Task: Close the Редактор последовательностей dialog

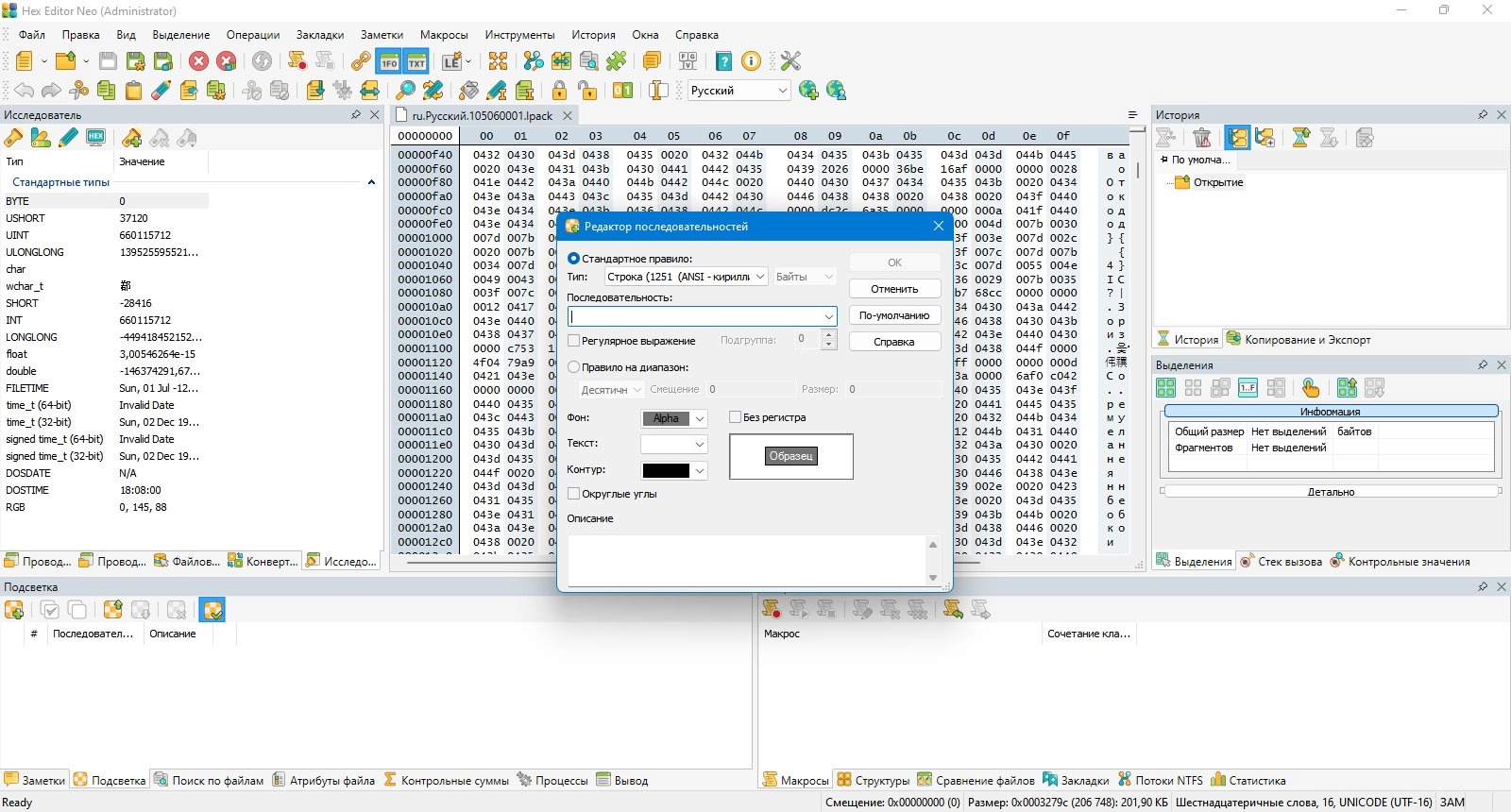Action: [x=938, y=226]
